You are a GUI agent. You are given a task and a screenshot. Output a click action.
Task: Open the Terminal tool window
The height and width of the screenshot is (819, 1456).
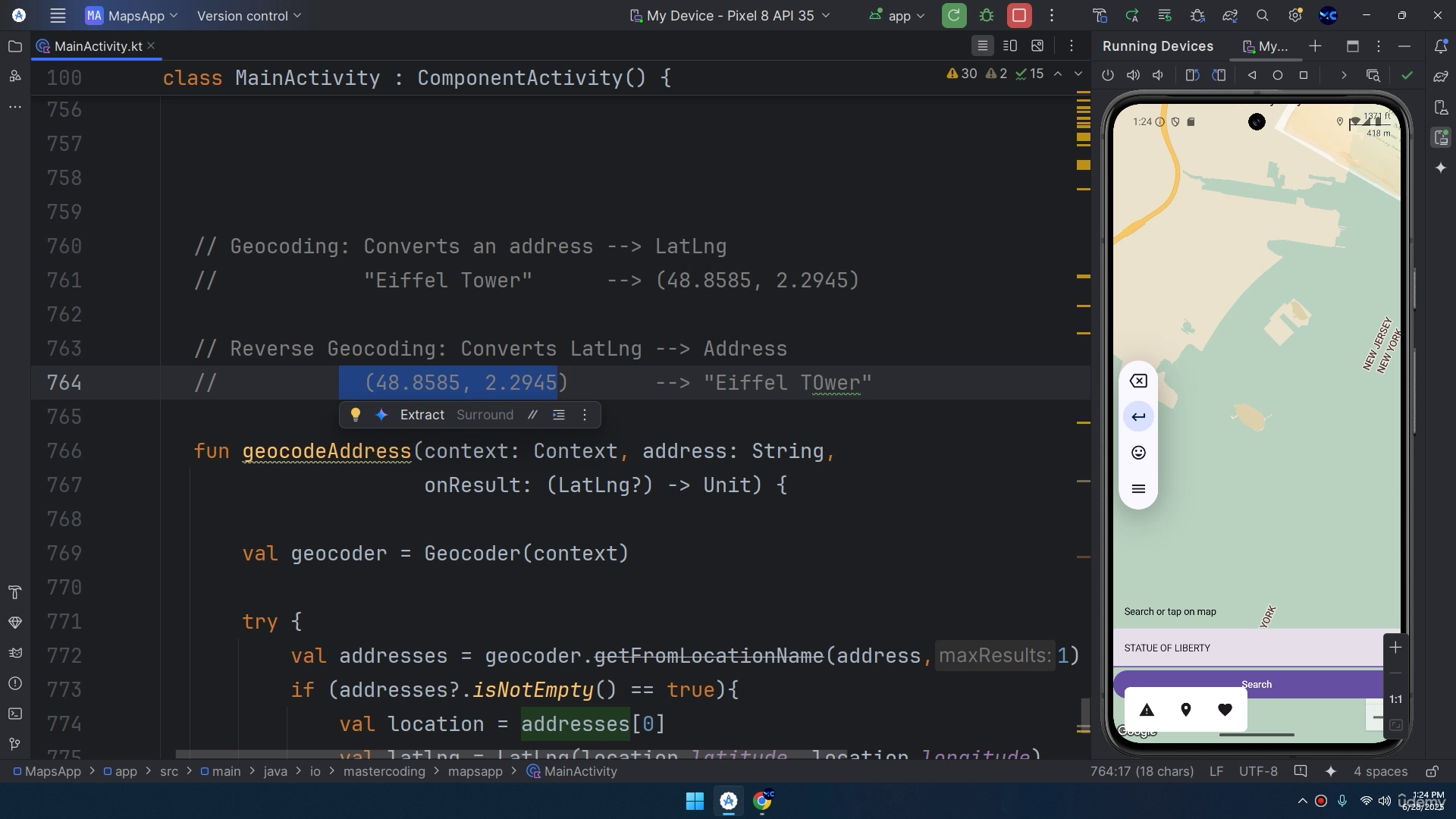pyautogui.click(x=14, y=714)
